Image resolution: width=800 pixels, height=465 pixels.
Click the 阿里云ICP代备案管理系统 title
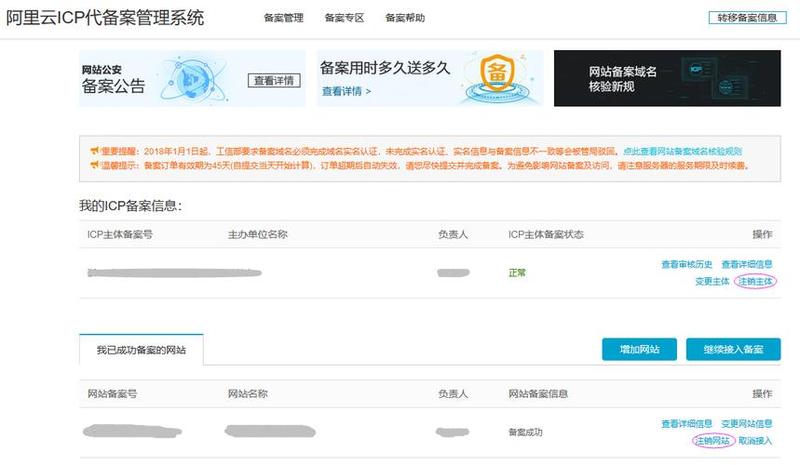tap(105, 18)
